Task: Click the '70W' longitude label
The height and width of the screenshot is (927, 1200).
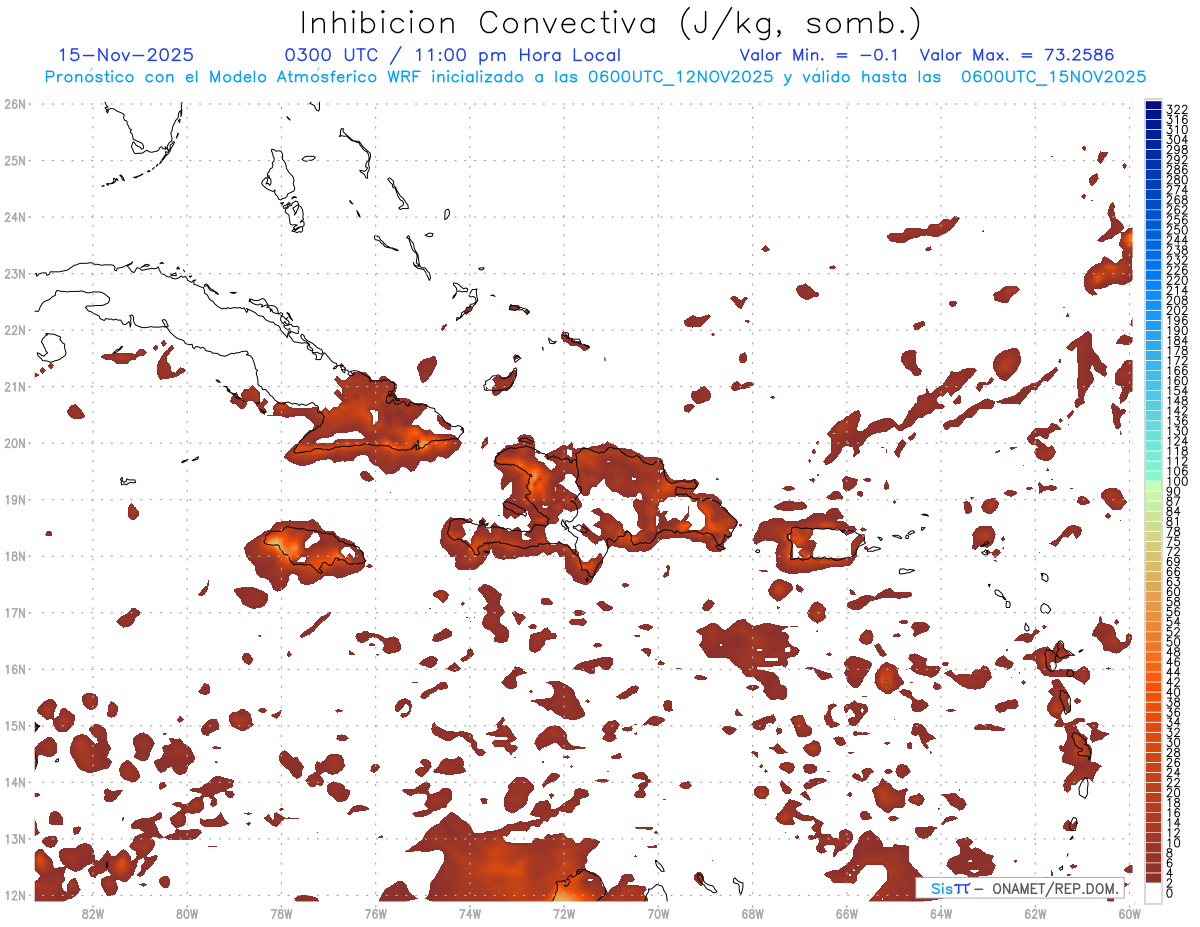Action: (x=658, y=913)
